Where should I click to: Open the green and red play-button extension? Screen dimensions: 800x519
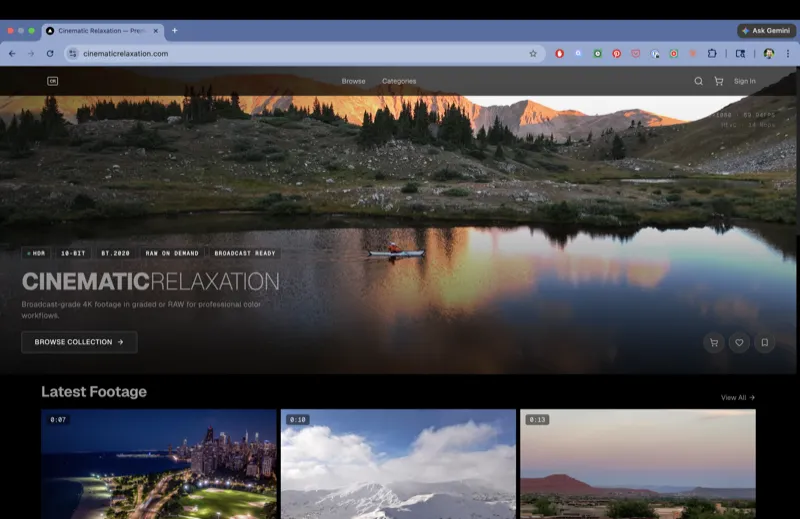pos(674,54)
